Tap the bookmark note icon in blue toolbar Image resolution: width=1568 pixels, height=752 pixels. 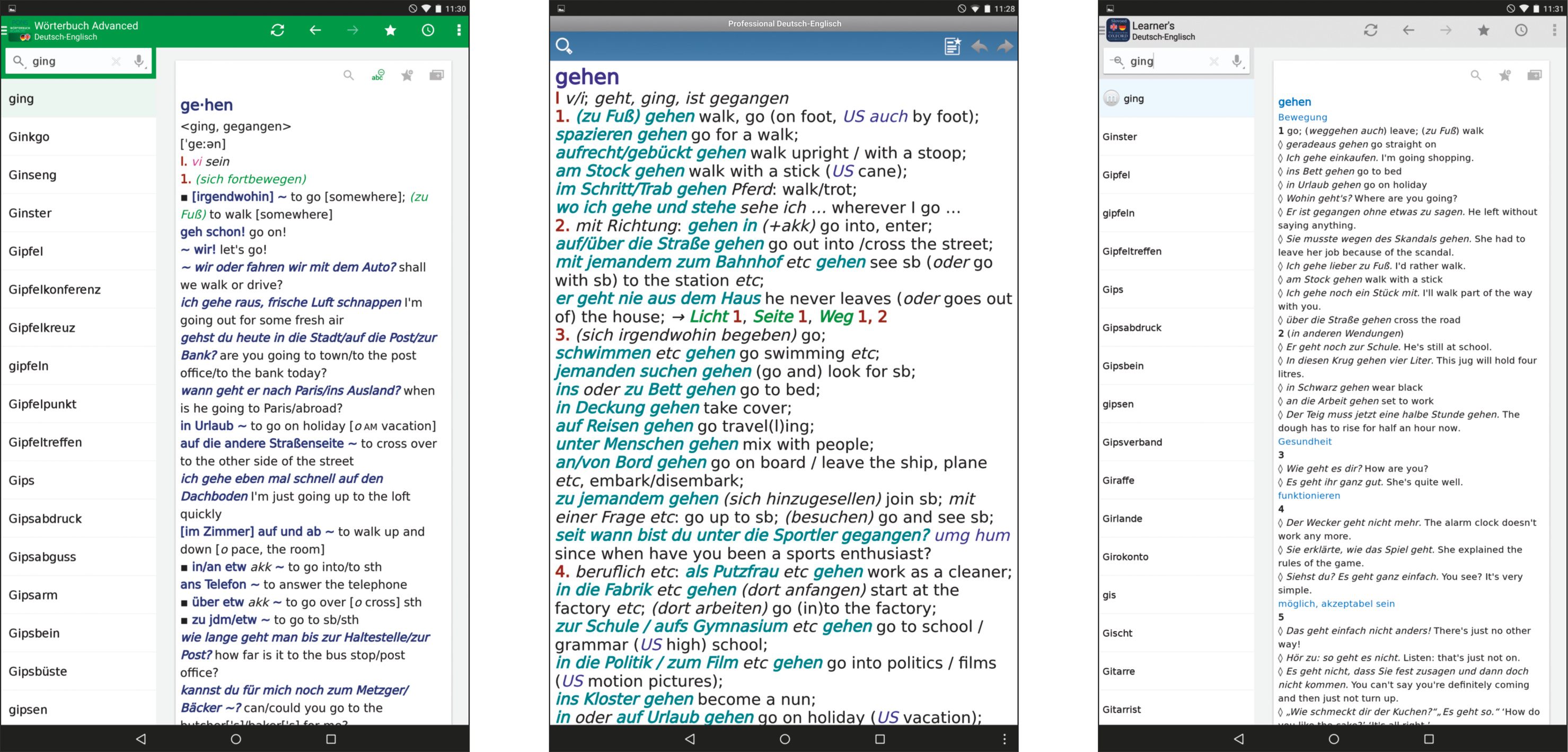952,46
